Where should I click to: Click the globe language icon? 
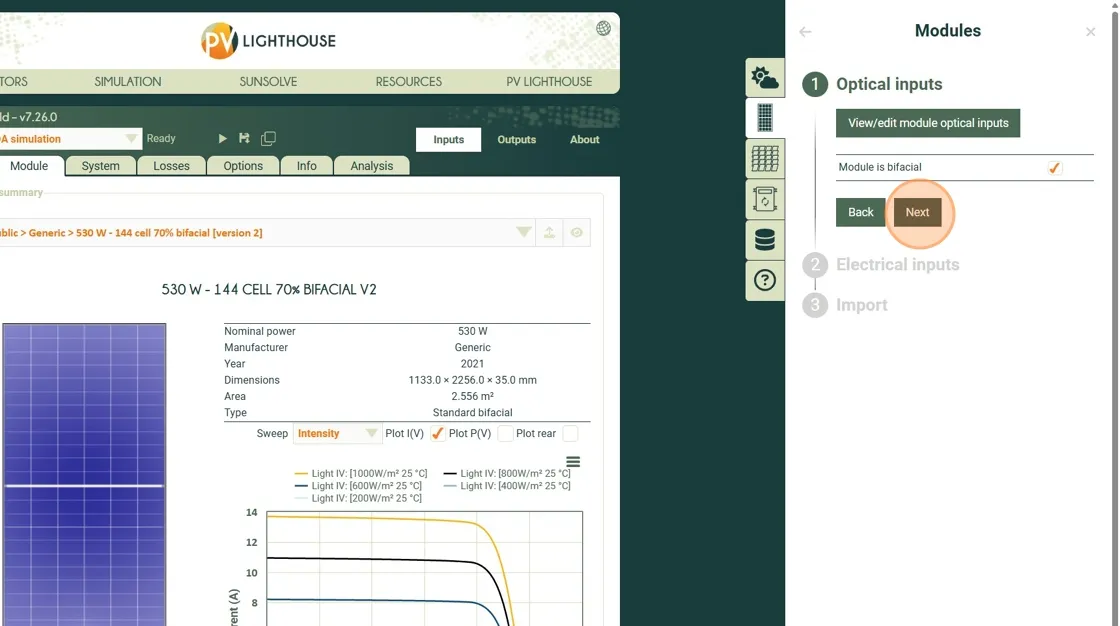point(603,28)
